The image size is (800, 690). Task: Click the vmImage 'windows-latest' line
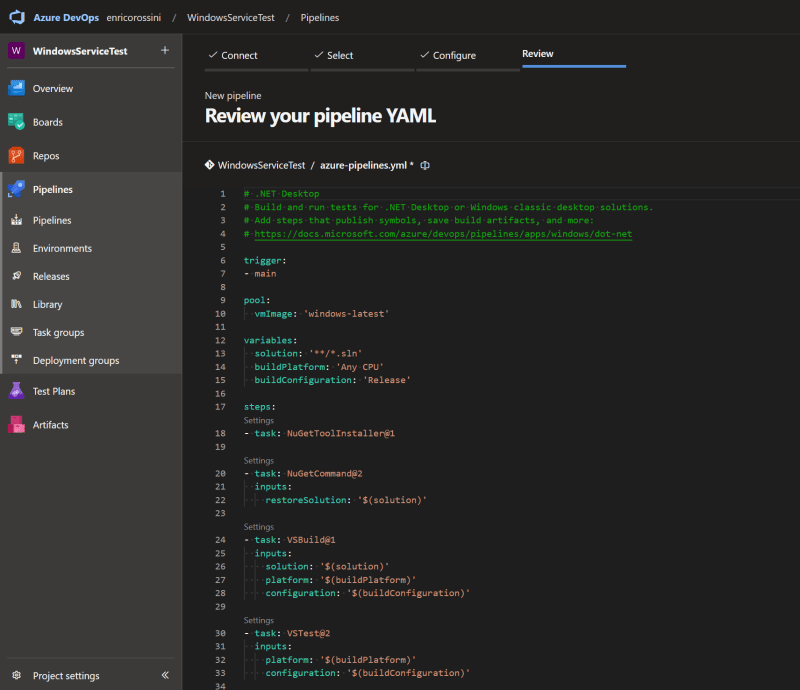pos(321,313)
